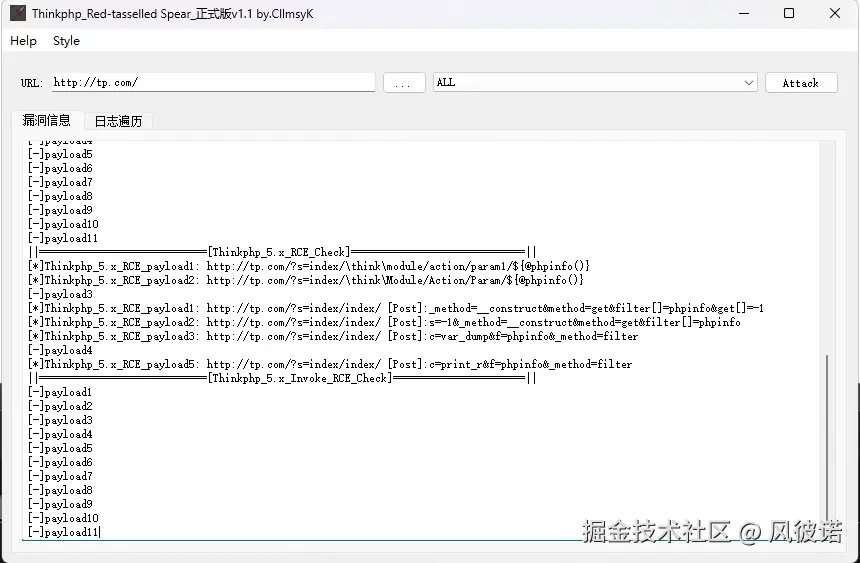Open the Style menu
Screen dimensions: 860x563
pos(66,41)
